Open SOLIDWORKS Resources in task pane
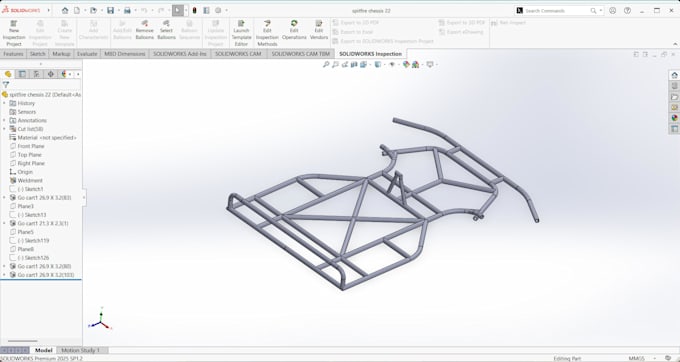The height and width of the screenshot is (362, 680). click(x=674, y=75)
